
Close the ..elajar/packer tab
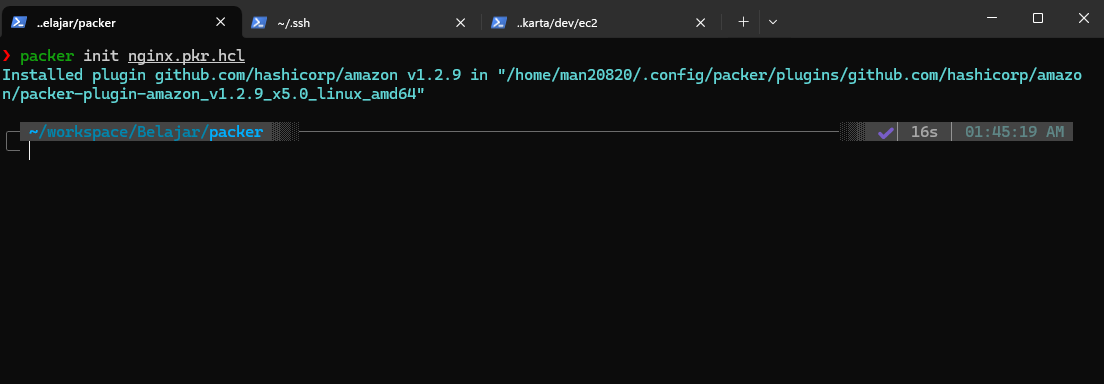(220, 23)
